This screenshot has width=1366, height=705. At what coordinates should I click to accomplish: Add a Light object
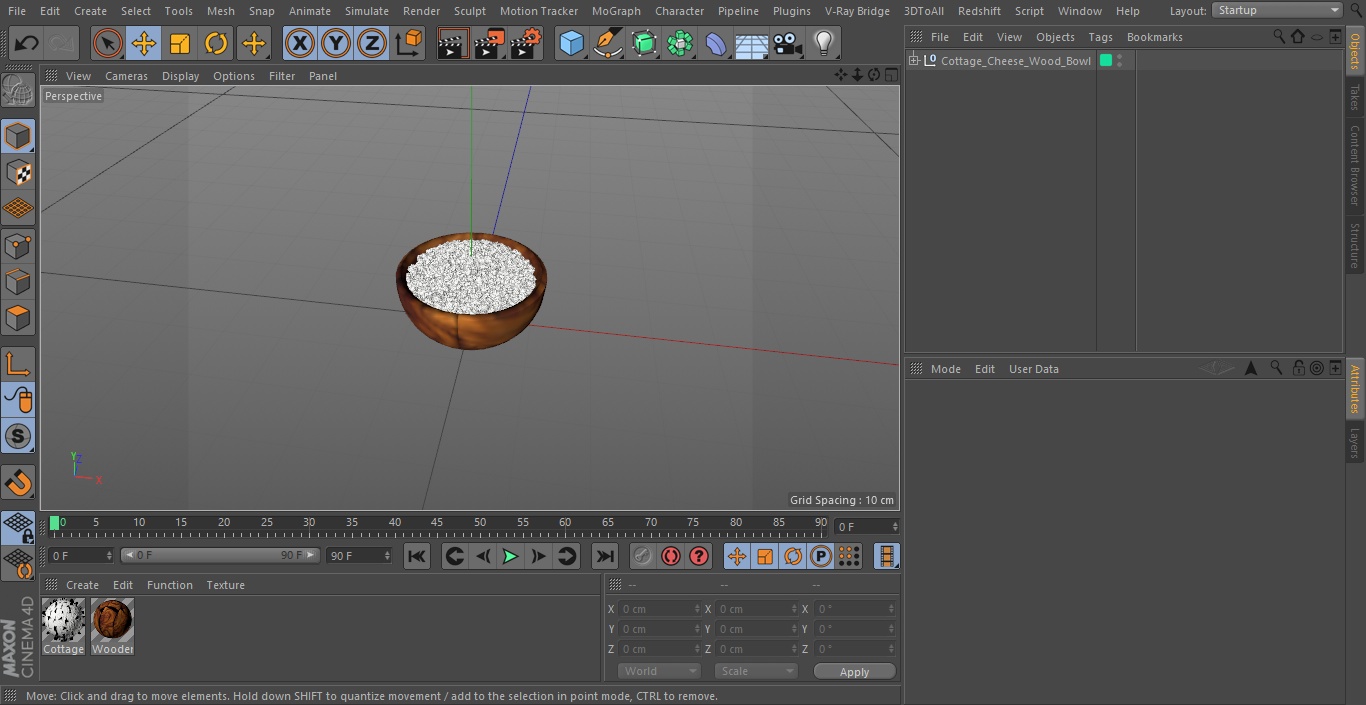[x=824, y=43]
